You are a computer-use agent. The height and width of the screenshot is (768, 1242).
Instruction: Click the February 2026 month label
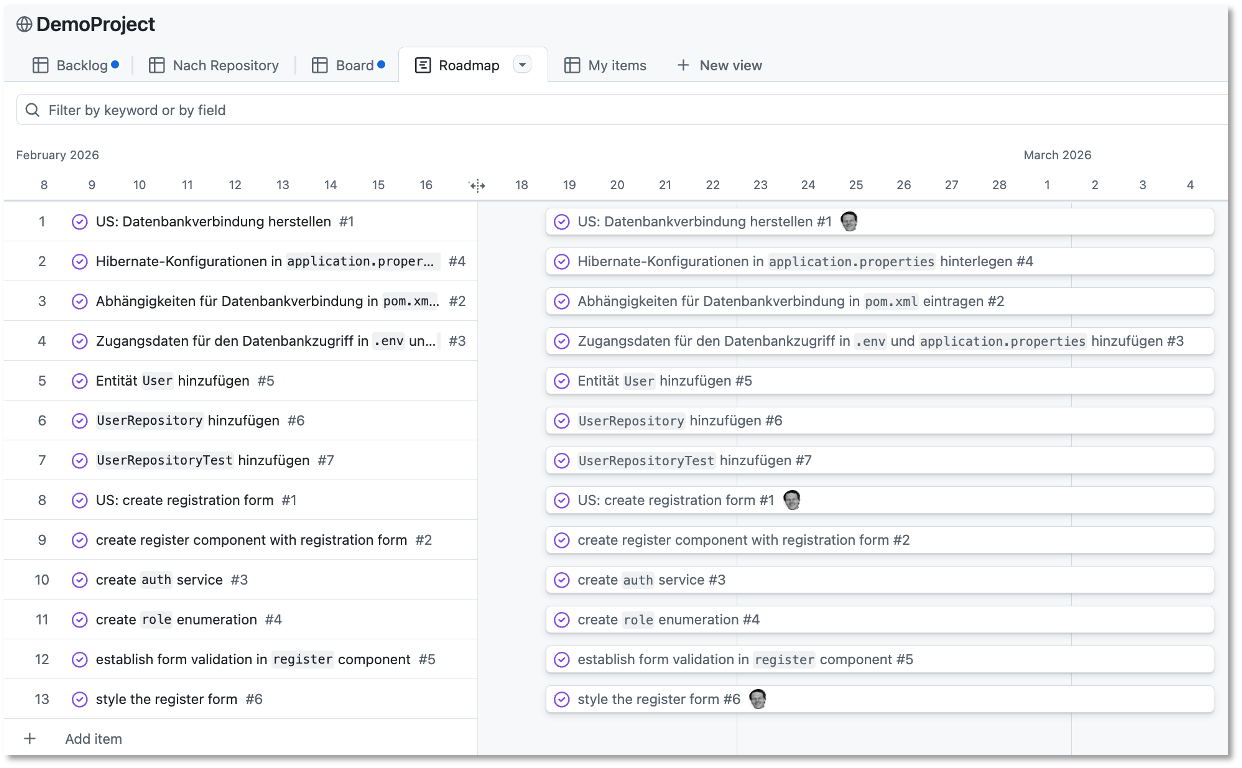(57, 155)
